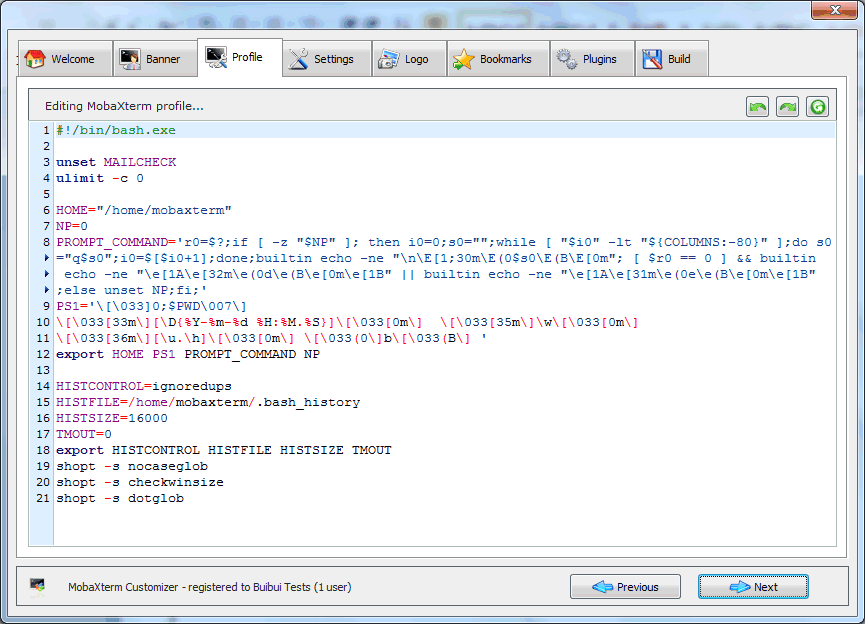
Task: Click the Profile tab's terminal icon
Action: point(216,57)
